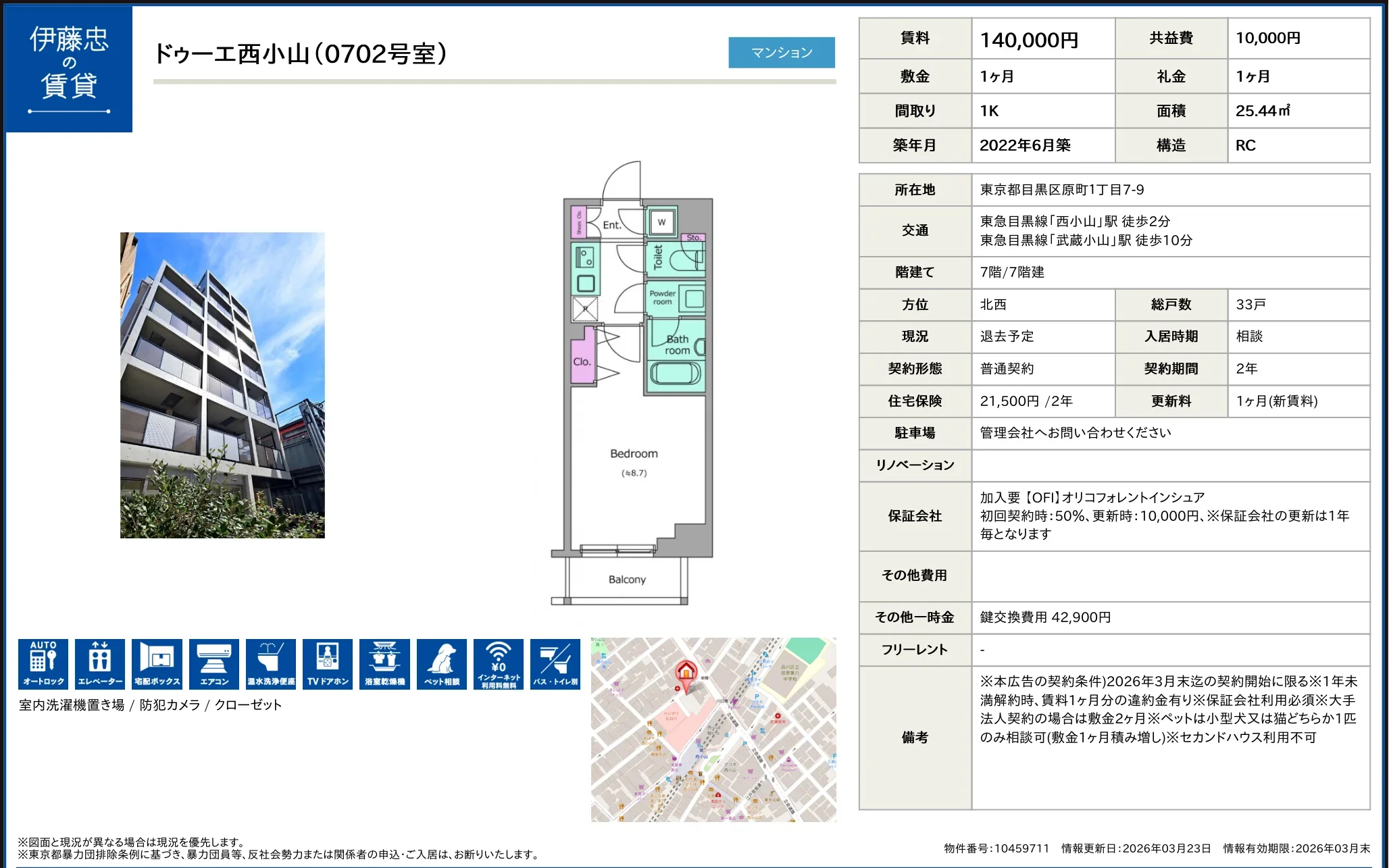The width and height of the screenshot is (1389, 868).
Task: Click the TVドアホン (TV intercom) icon
Action: [328, 664]
